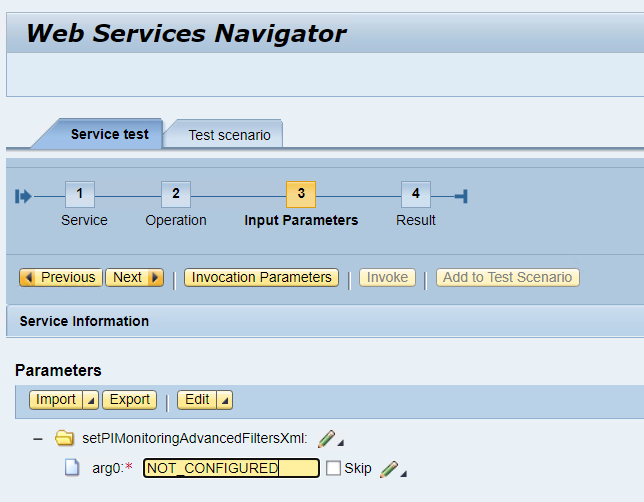The height and width of the screenshot is (502, 644).
Task: Jump to step 4 Result
Action: pos(416,195)
